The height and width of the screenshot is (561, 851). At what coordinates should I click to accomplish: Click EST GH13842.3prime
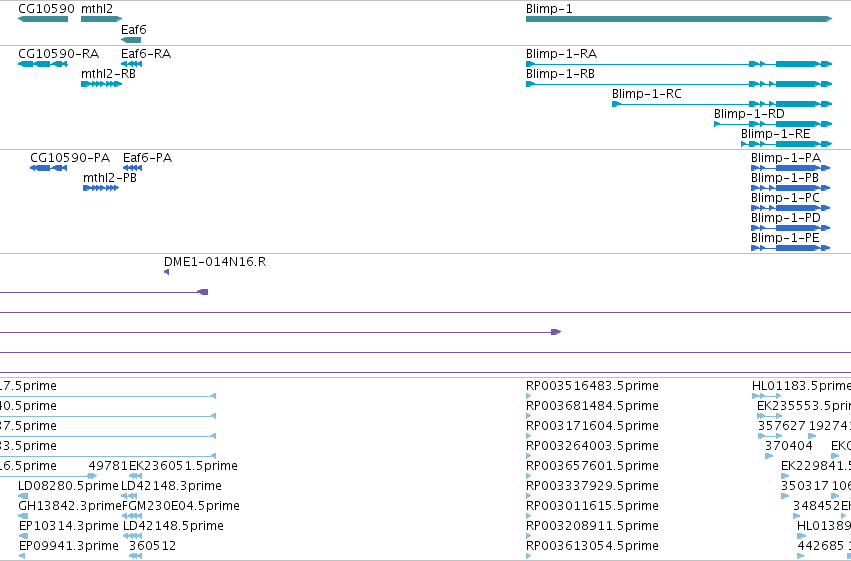point(70,506)
